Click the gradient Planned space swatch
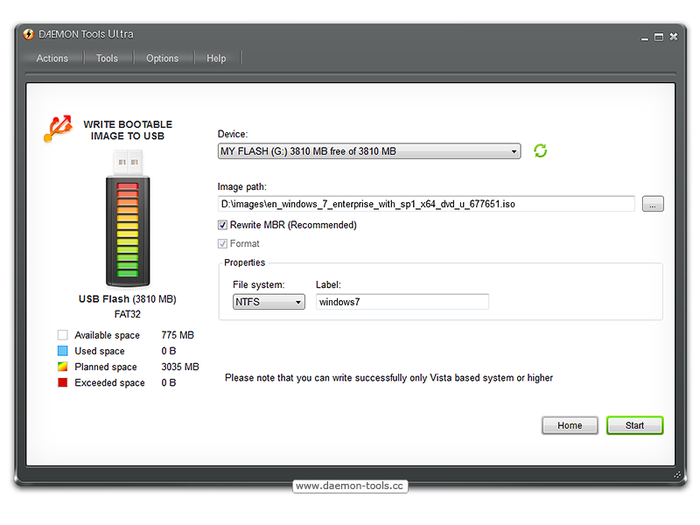Viewport: 700px width, 525px height. (63, 367)
